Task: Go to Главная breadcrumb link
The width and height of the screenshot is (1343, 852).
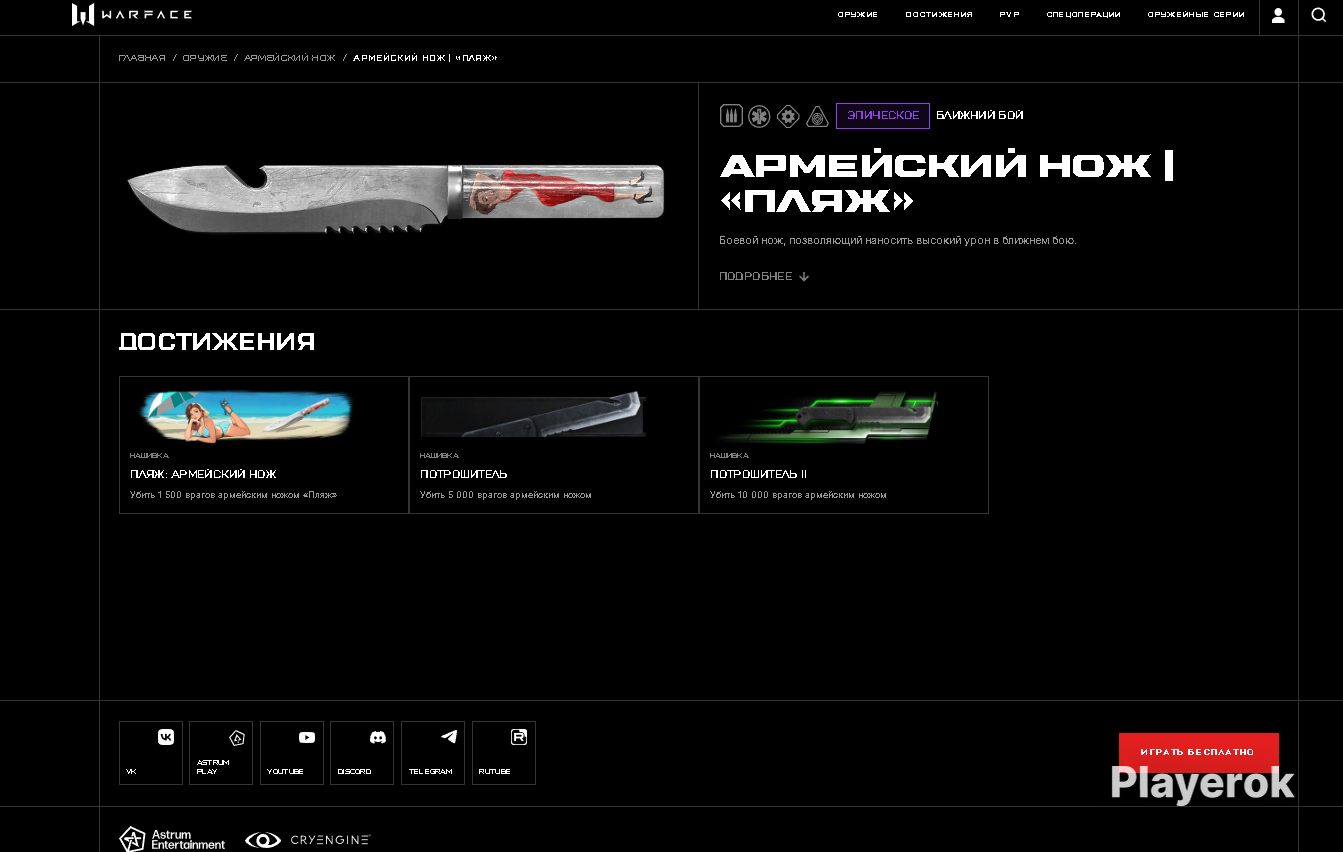Action: (142, 58)
